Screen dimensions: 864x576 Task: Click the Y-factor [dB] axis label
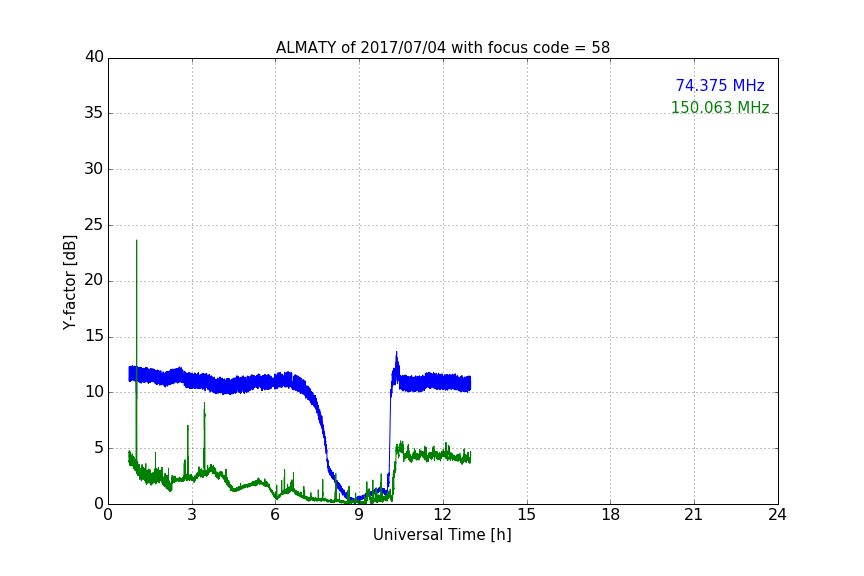pos(69,282)
